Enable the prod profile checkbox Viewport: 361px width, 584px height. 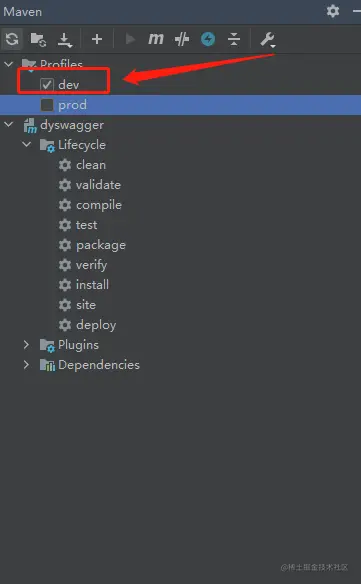click(47, 105)
